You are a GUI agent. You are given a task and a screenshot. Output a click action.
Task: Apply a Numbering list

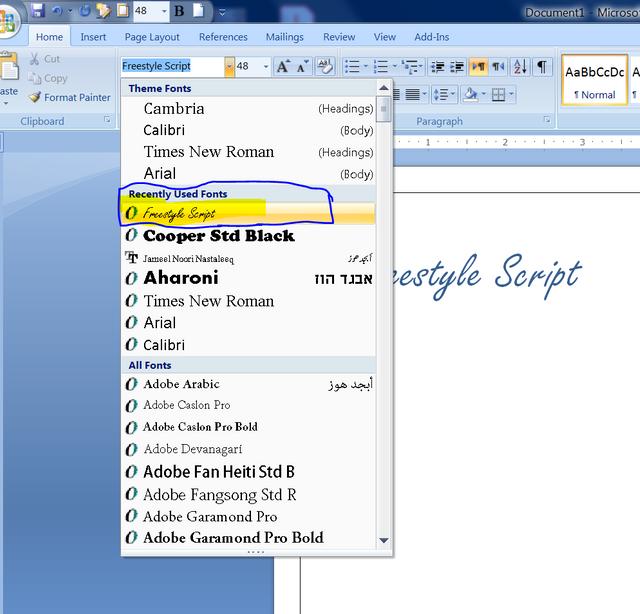point(380,66)
